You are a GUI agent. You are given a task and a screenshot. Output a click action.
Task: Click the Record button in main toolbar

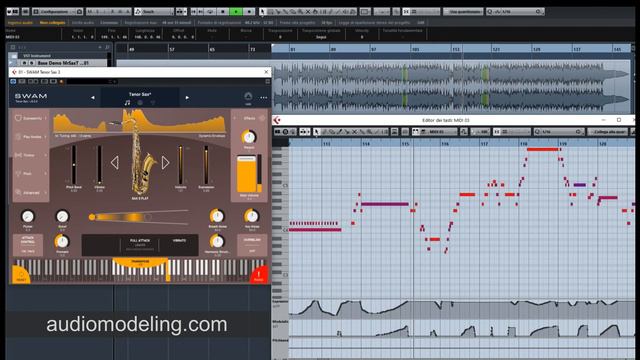pos(250,11)
